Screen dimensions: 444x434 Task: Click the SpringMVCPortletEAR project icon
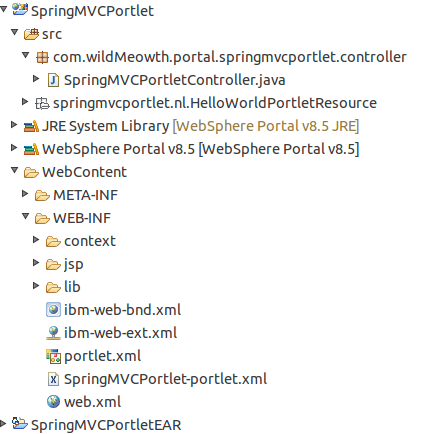coord(20,424)
